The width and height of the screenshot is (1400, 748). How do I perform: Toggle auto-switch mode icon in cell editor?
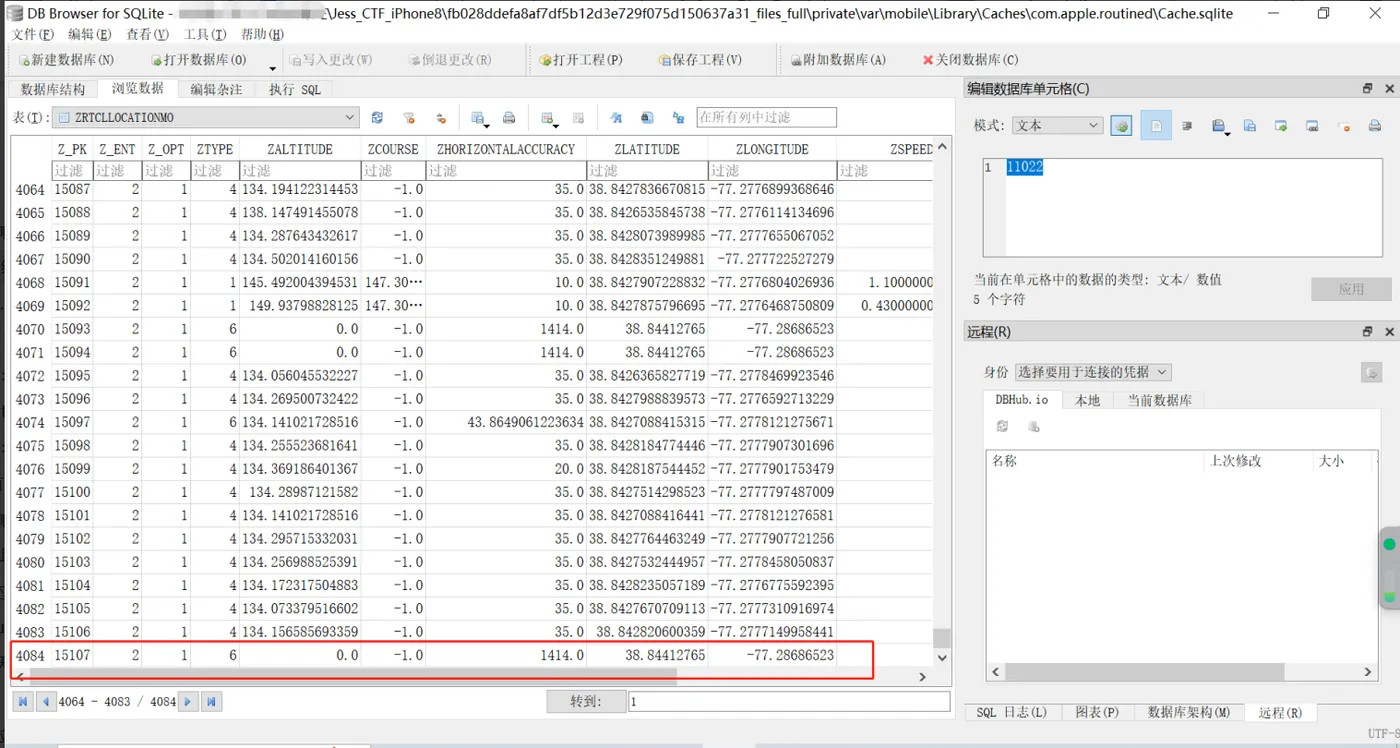[x=1121, y=126]
